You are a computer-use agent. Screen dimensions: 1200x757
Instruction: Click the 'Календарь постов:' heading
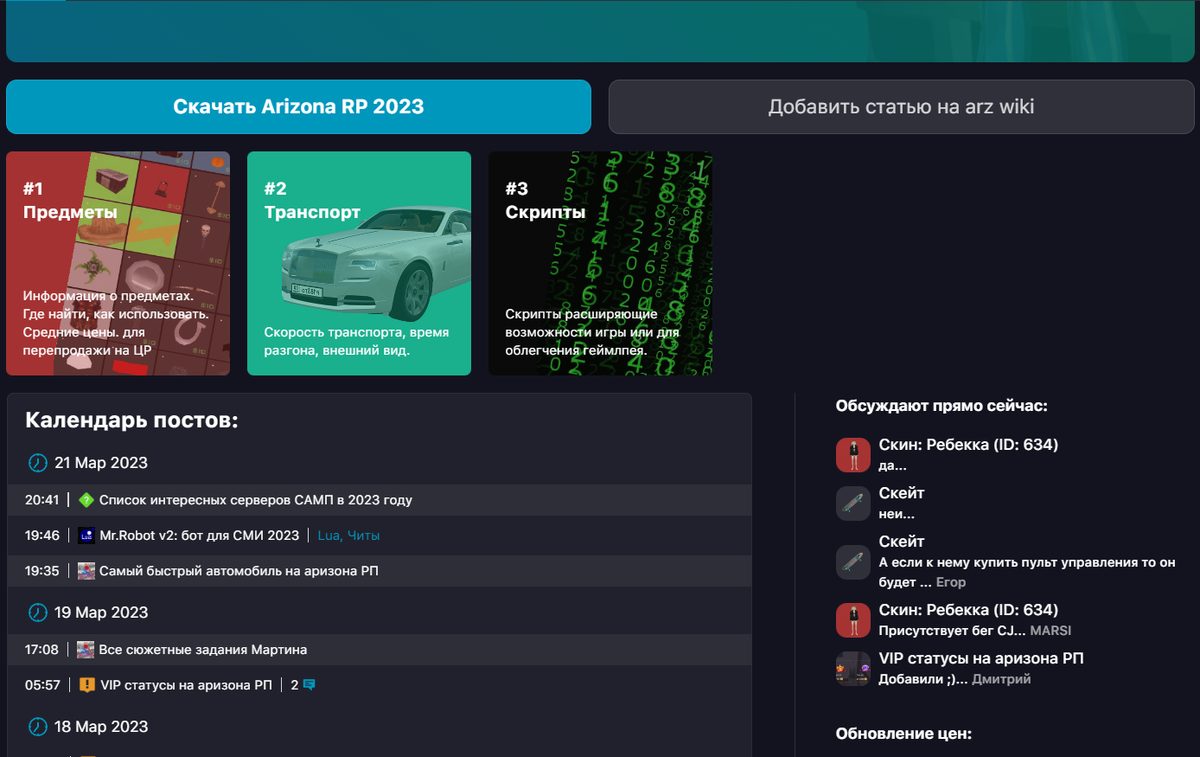click(132, 420)
